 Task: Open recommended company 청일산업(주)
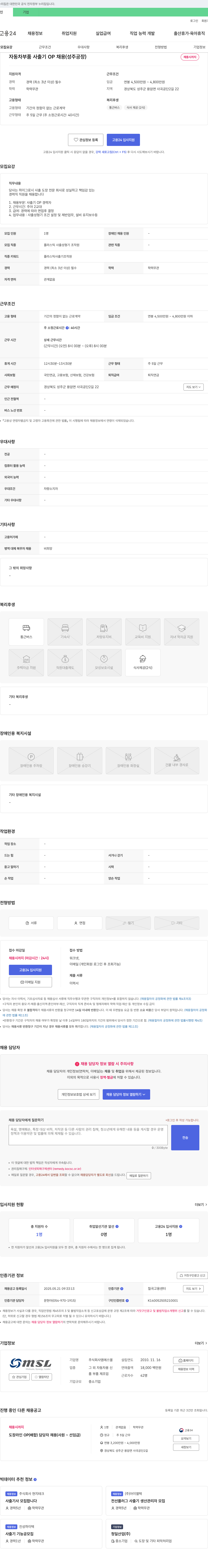[120, 1534]
